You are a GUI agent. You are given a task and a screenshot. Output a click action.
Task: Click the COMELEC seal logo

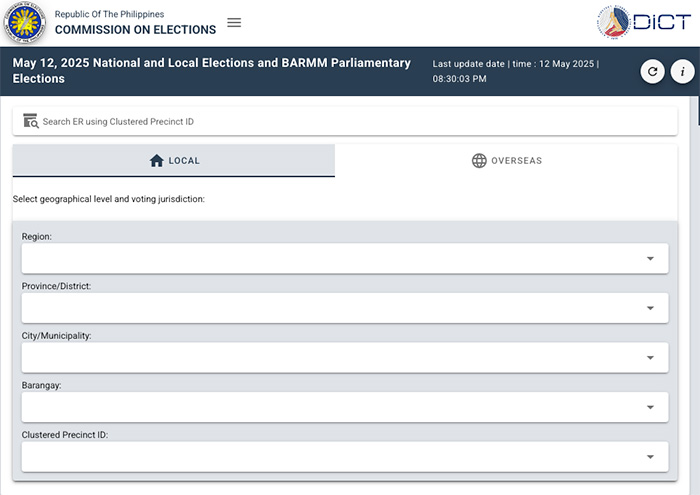pos(25,22)
